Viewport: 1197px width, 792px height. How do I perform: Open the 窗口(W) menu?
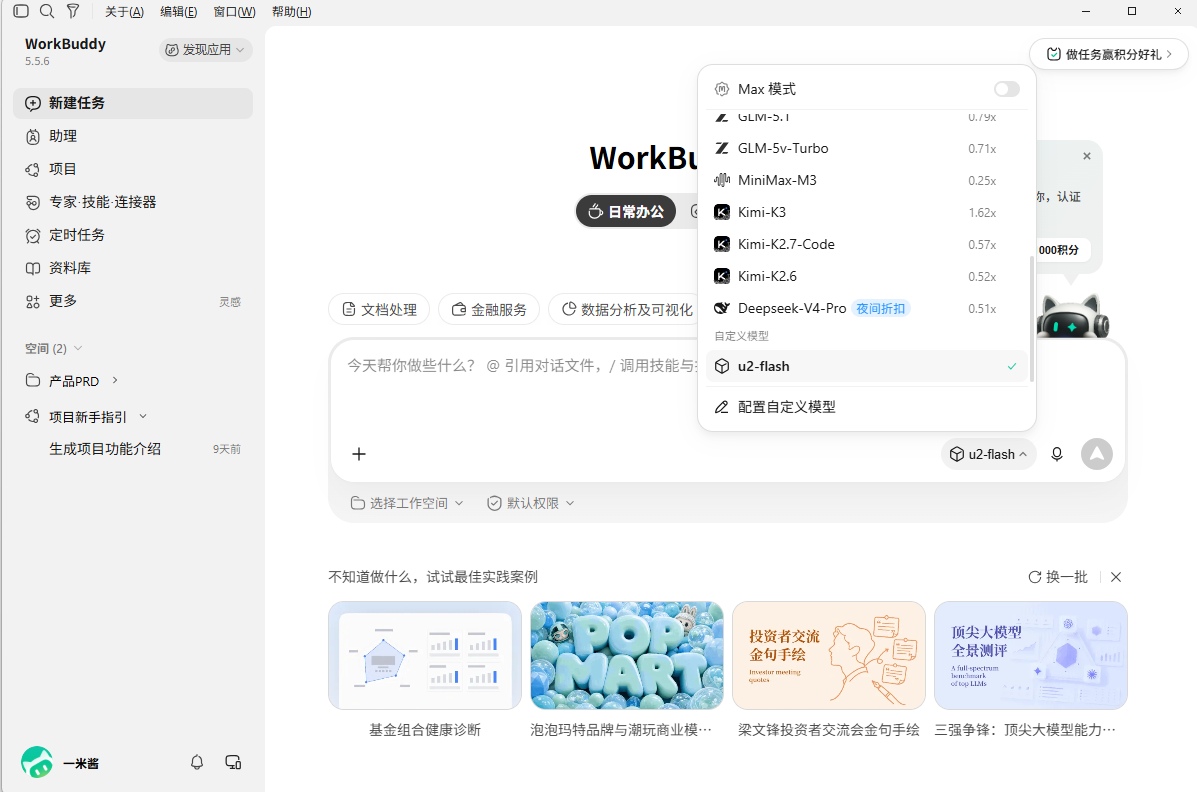coord(234,11)
